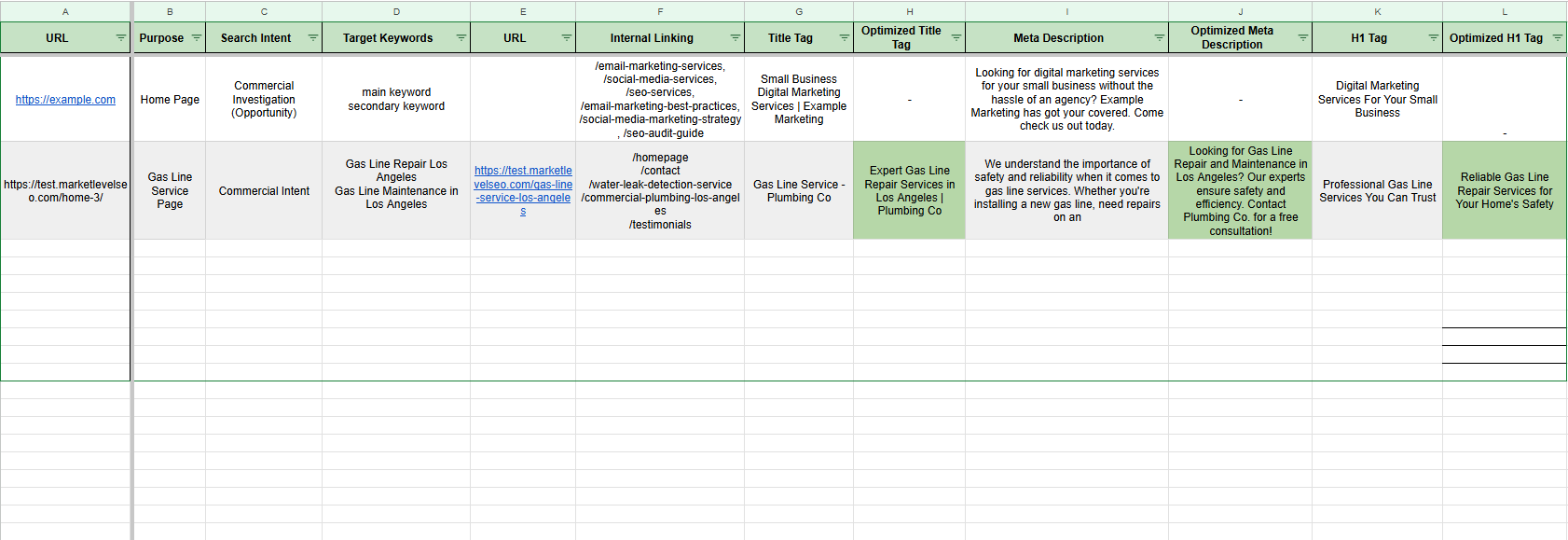The height and width of the screenshot is (540, 1568).
Task: Select column letter I header
Action: 1067,11
